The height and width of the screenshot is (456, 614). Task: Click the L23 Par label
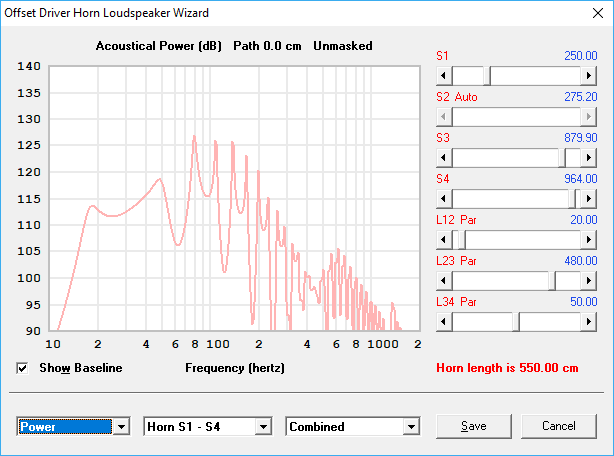[456, 261]
